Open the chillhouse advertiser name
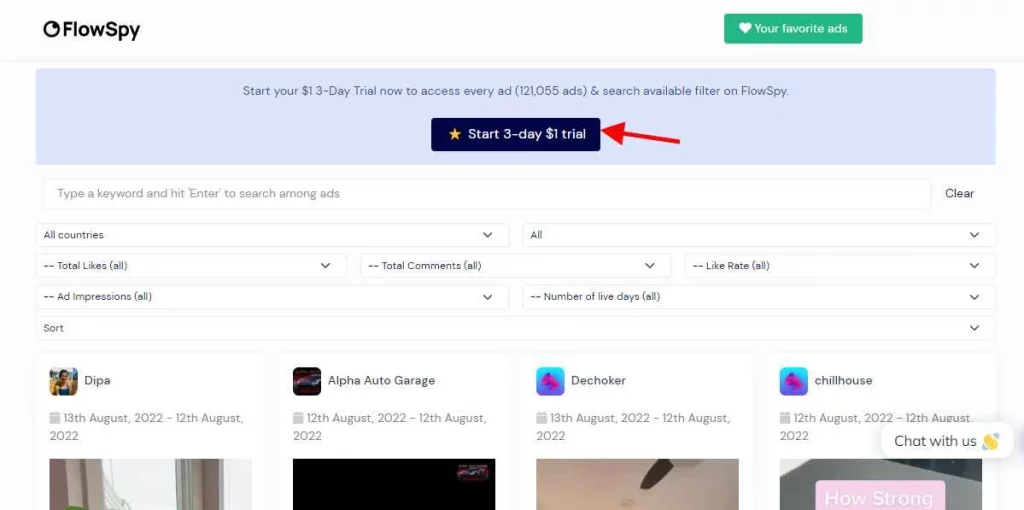This screenshot has height=510, width=1024. (x=843, y=381)
